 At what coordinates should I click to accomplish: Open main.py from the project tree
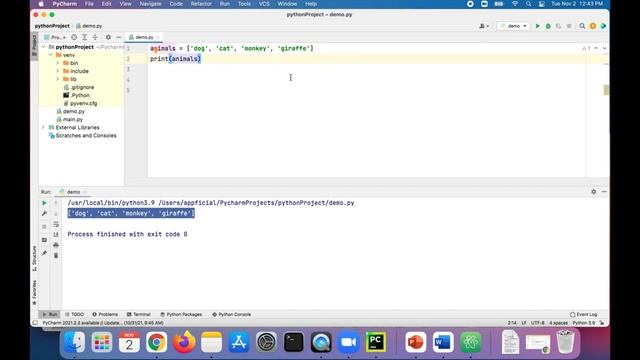click(x=70, y=120)
